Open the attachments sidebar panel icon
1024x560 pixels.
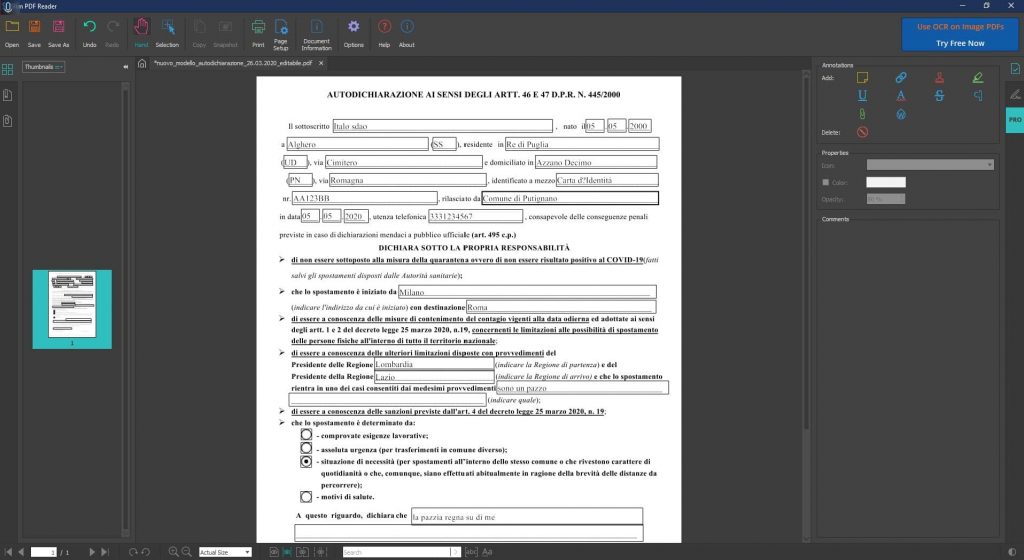(x=8, y=121)
